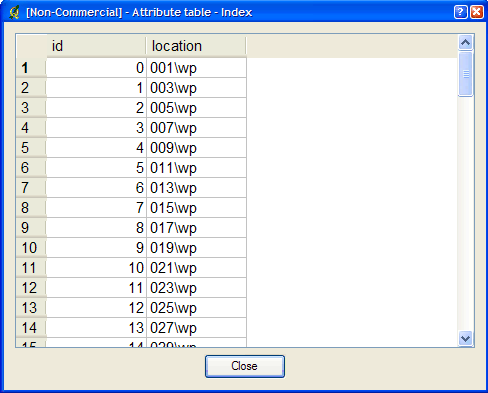Click location cell 005\wp
This screenshot has height=393, width=488.
pyautogui.click(x=196, y=108)
